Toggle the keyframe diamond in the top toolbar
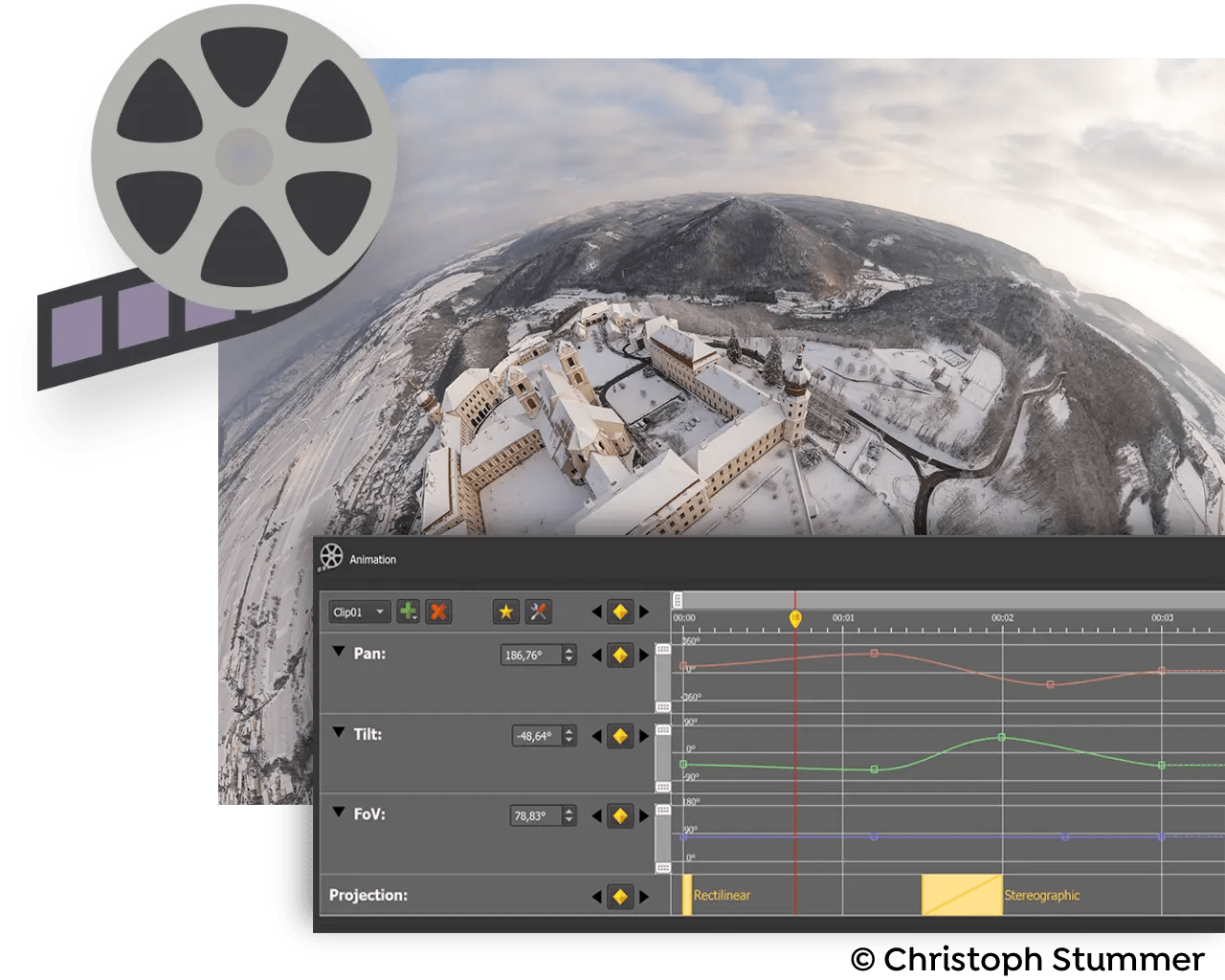This screenshot has height=980, width=1225. pos(620,612)
